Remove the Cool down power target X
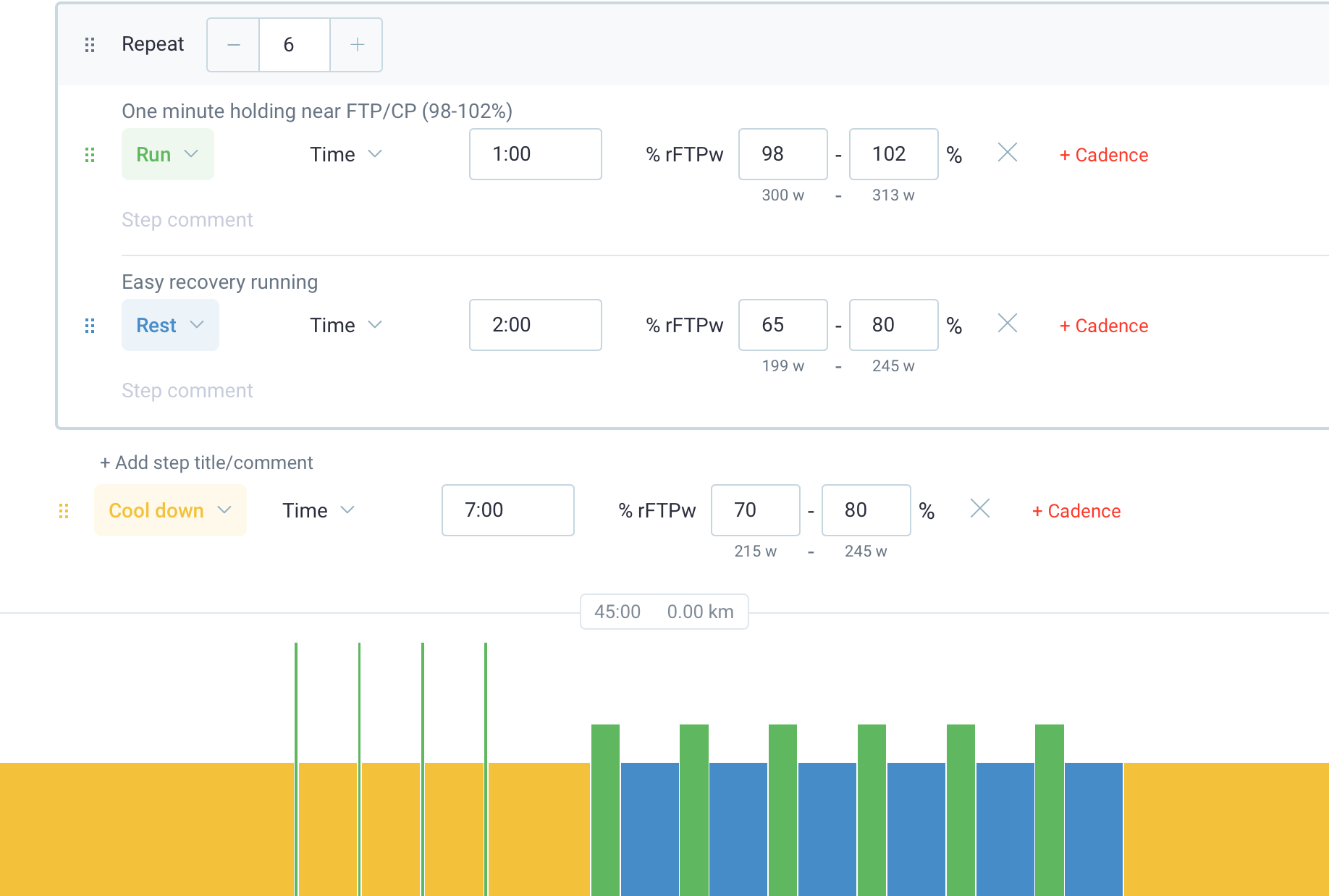 pyautogui.click(x=980, y=509)
